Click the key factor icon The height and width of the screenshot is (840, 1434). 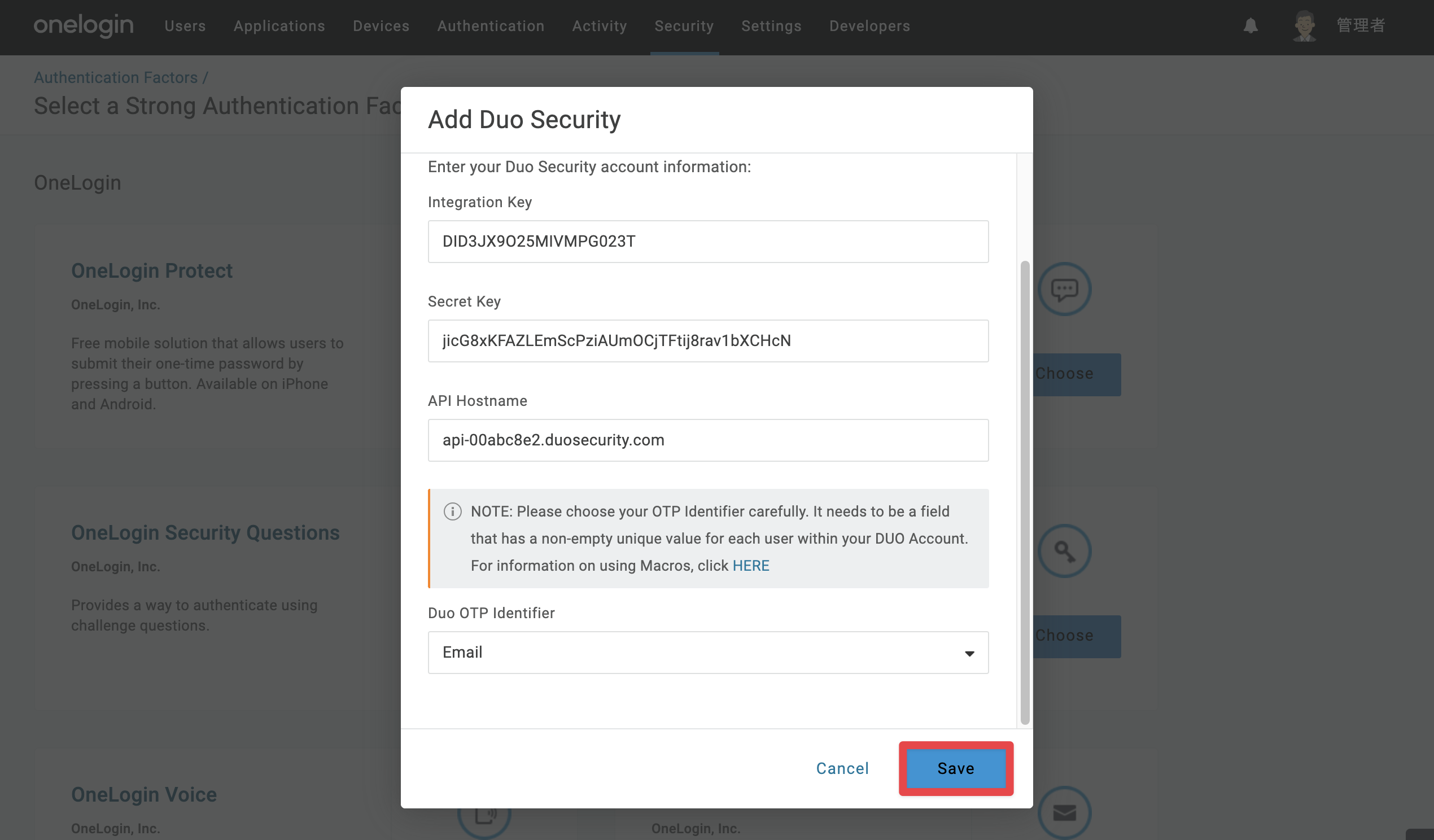point(1064,551)
